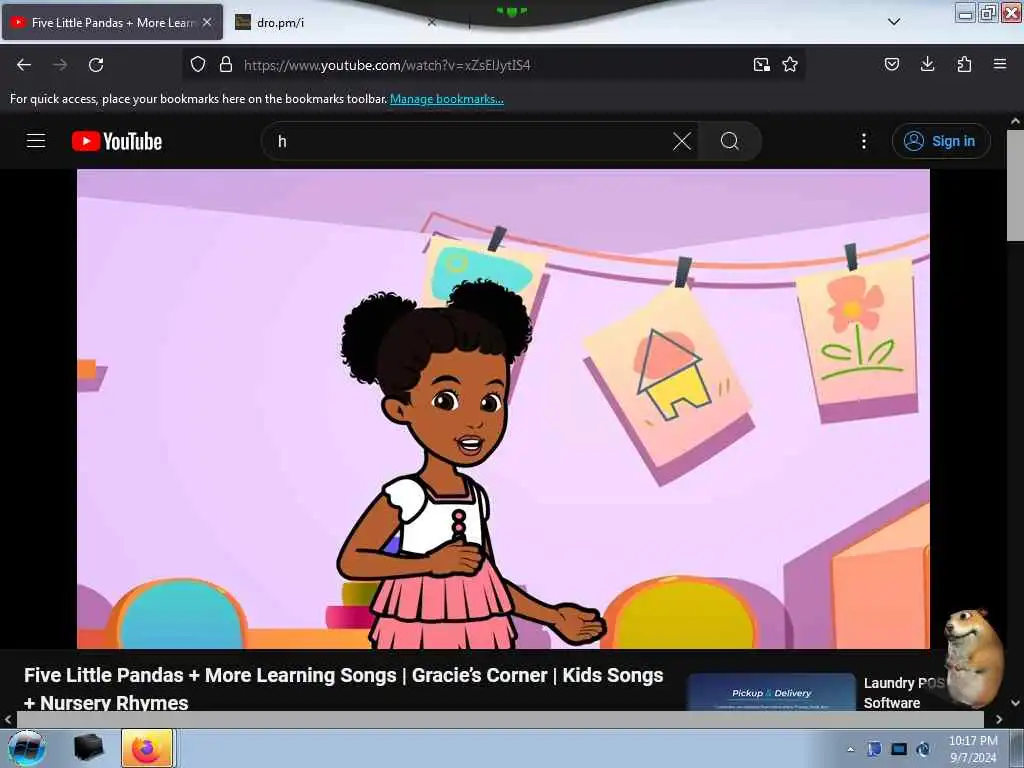Viewport: 1024px width, 768px height.
Task: Click the Firefox taskbar icon
Action: point(147,748)
